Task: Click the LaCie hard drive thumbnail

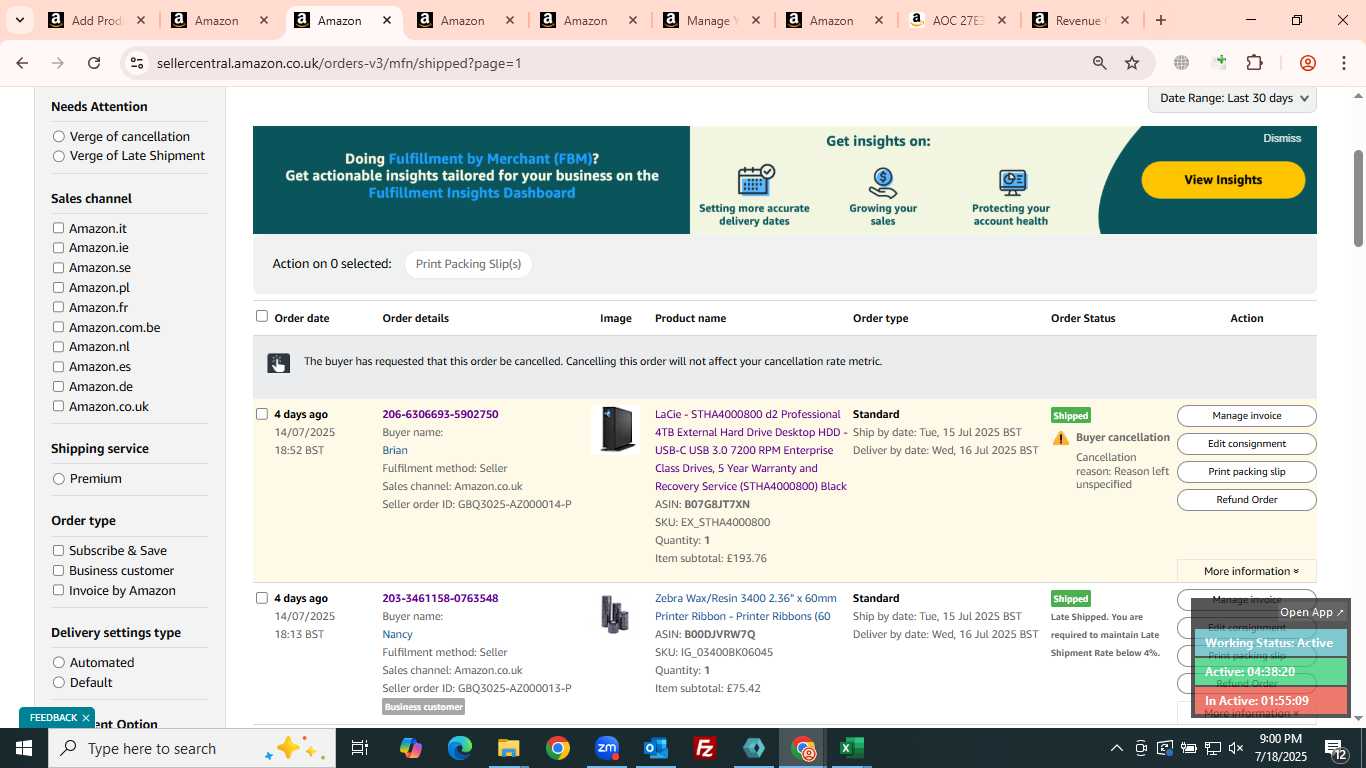Action: coord(618,429)
